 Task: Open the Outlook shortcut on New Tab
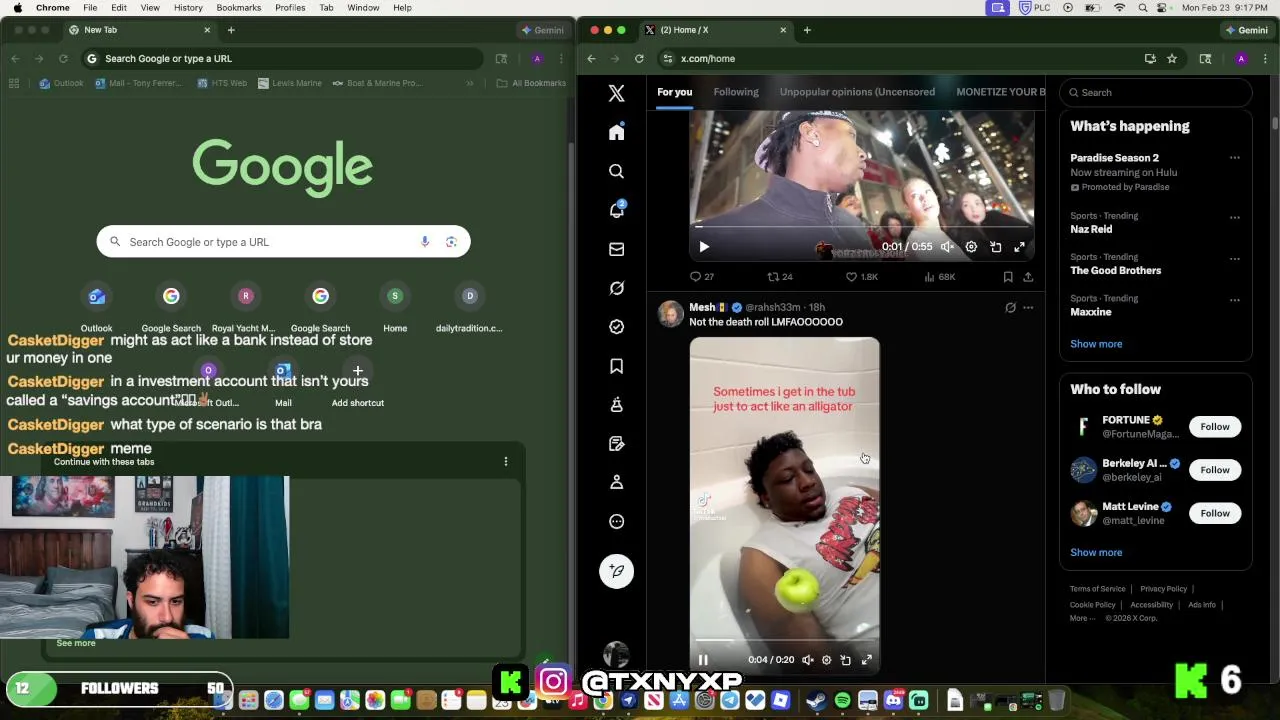click(x=97, y=305)
